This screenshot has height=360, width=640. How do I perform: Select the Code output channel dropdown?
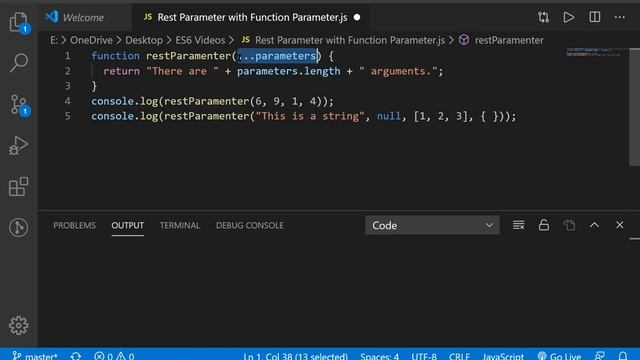tap(432, 225)
